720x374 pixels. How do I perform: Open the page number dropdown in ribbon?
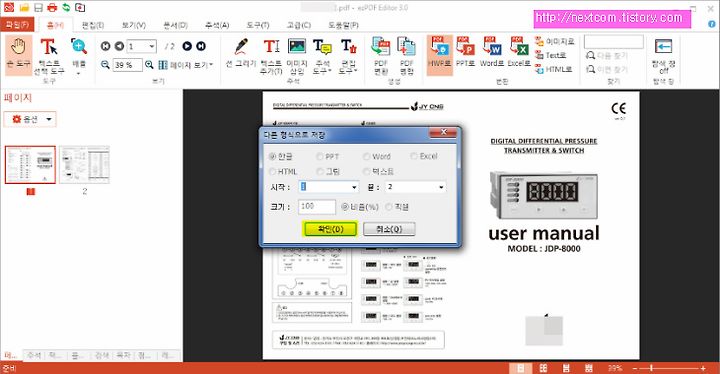152,46
